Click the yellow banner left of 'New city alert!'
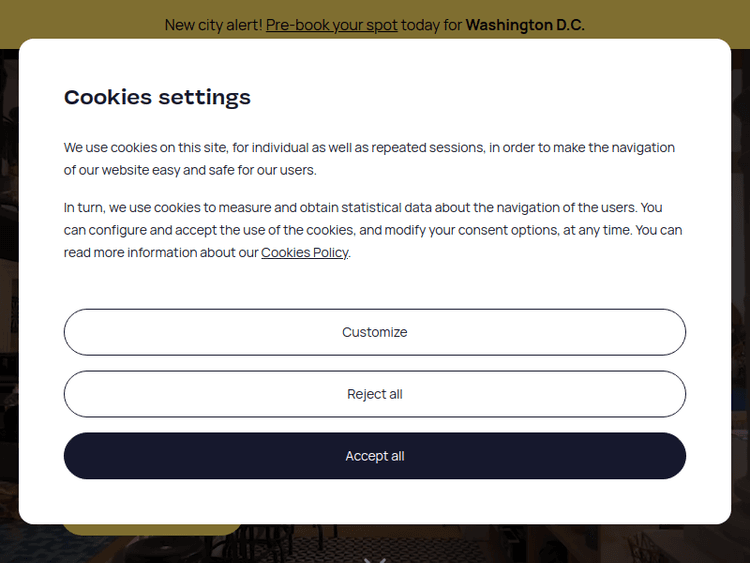The image size is (750, 563). tap(80, 25)
